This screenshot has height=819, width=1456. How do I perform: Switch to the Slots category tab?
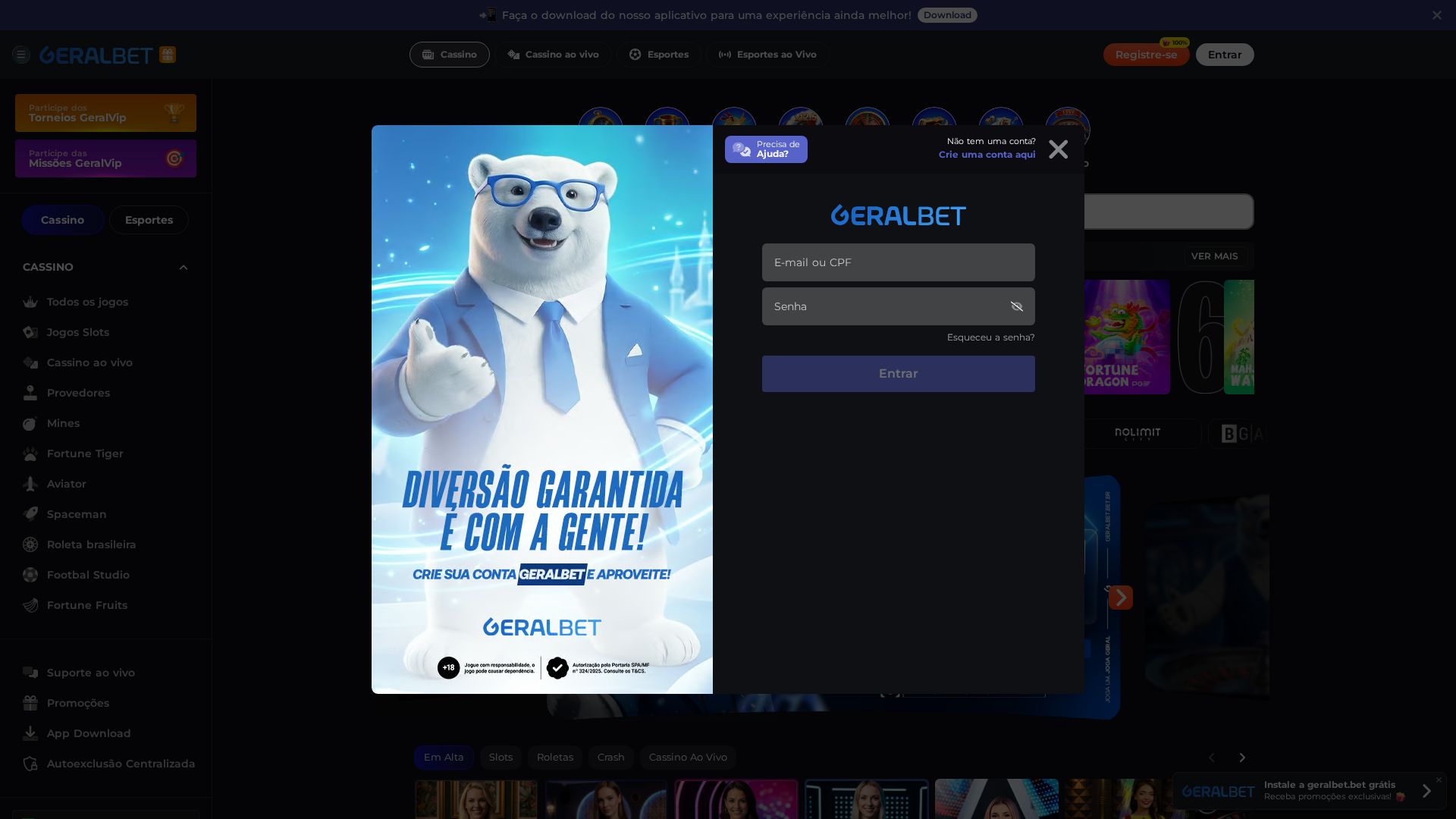point(500,758)
